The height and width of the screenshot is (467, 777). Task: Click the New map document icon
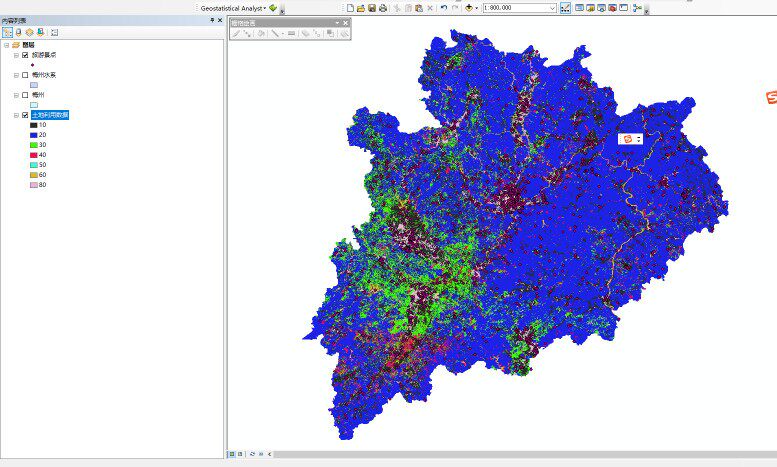coord(350,8)
